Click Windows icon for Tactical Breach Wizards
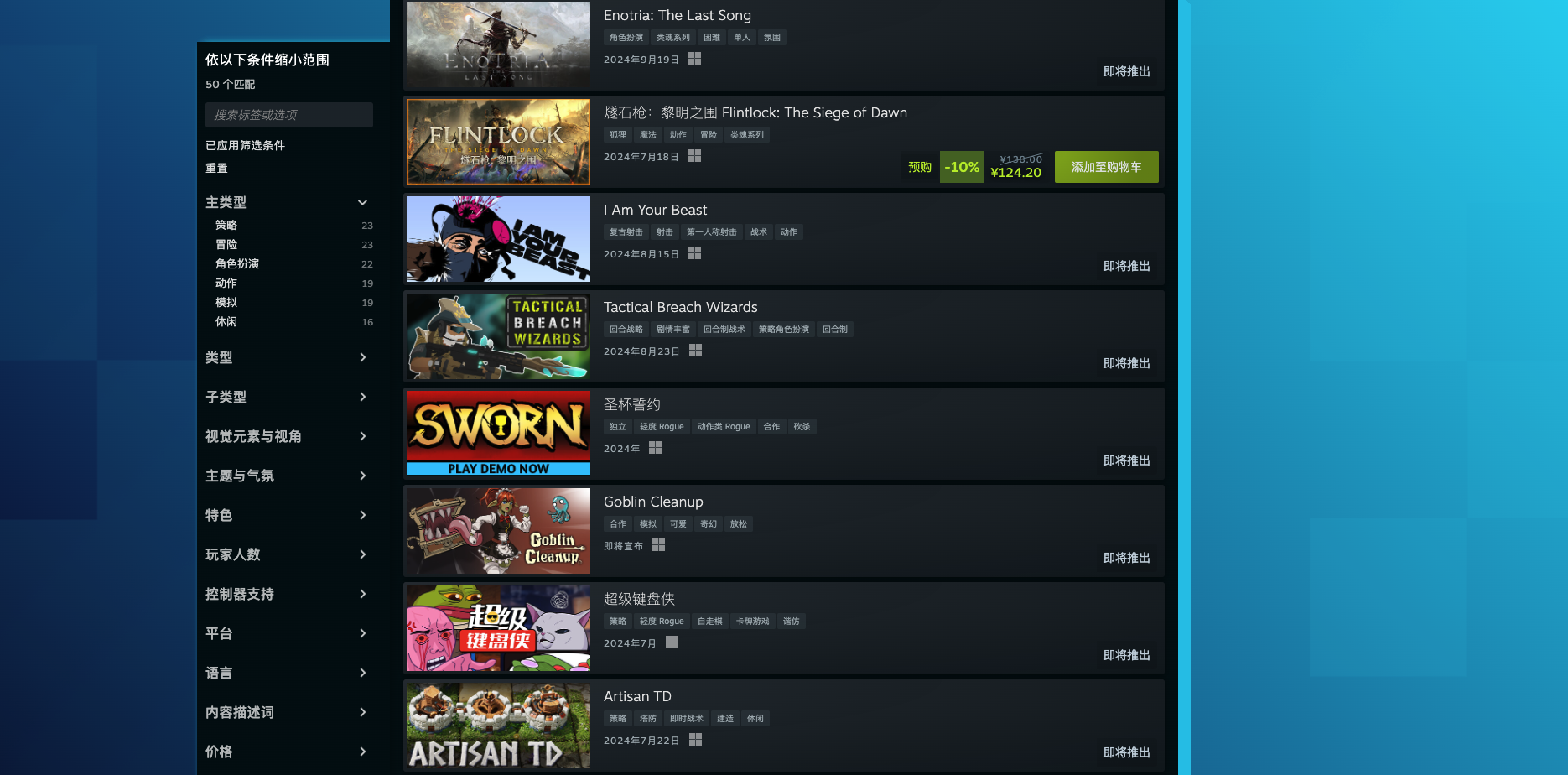This screenshot has height=775, width=1568. tap(695, 351)
